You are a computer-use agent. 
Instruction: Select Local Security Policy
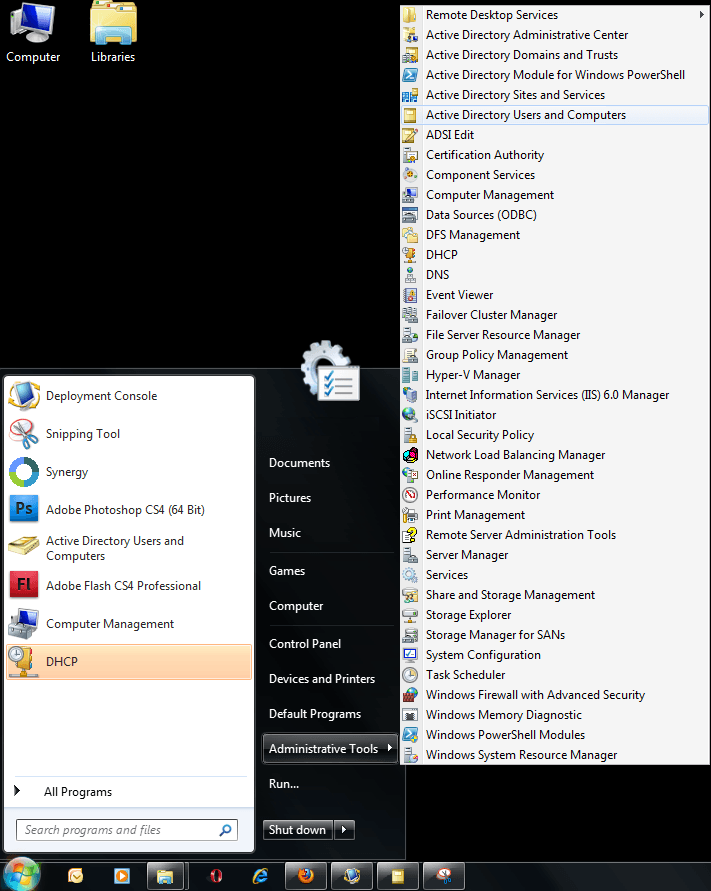pyautogui.click(x=554, y=435)
